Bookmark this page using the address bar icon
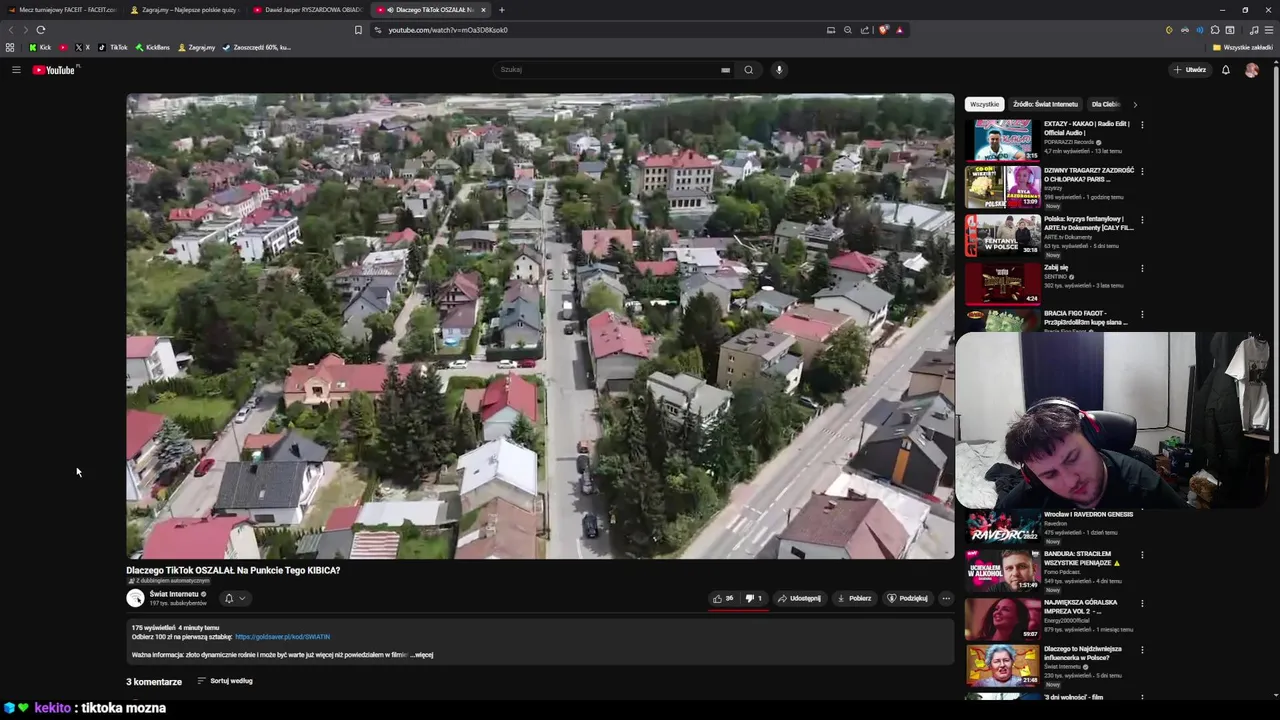1280x720 pixels. 358,30
